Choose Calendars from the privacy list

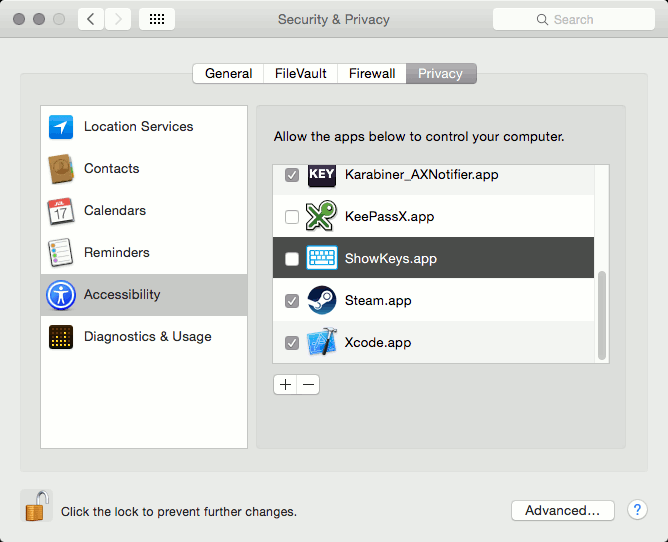pyautogui.click(x=114, y=211)
